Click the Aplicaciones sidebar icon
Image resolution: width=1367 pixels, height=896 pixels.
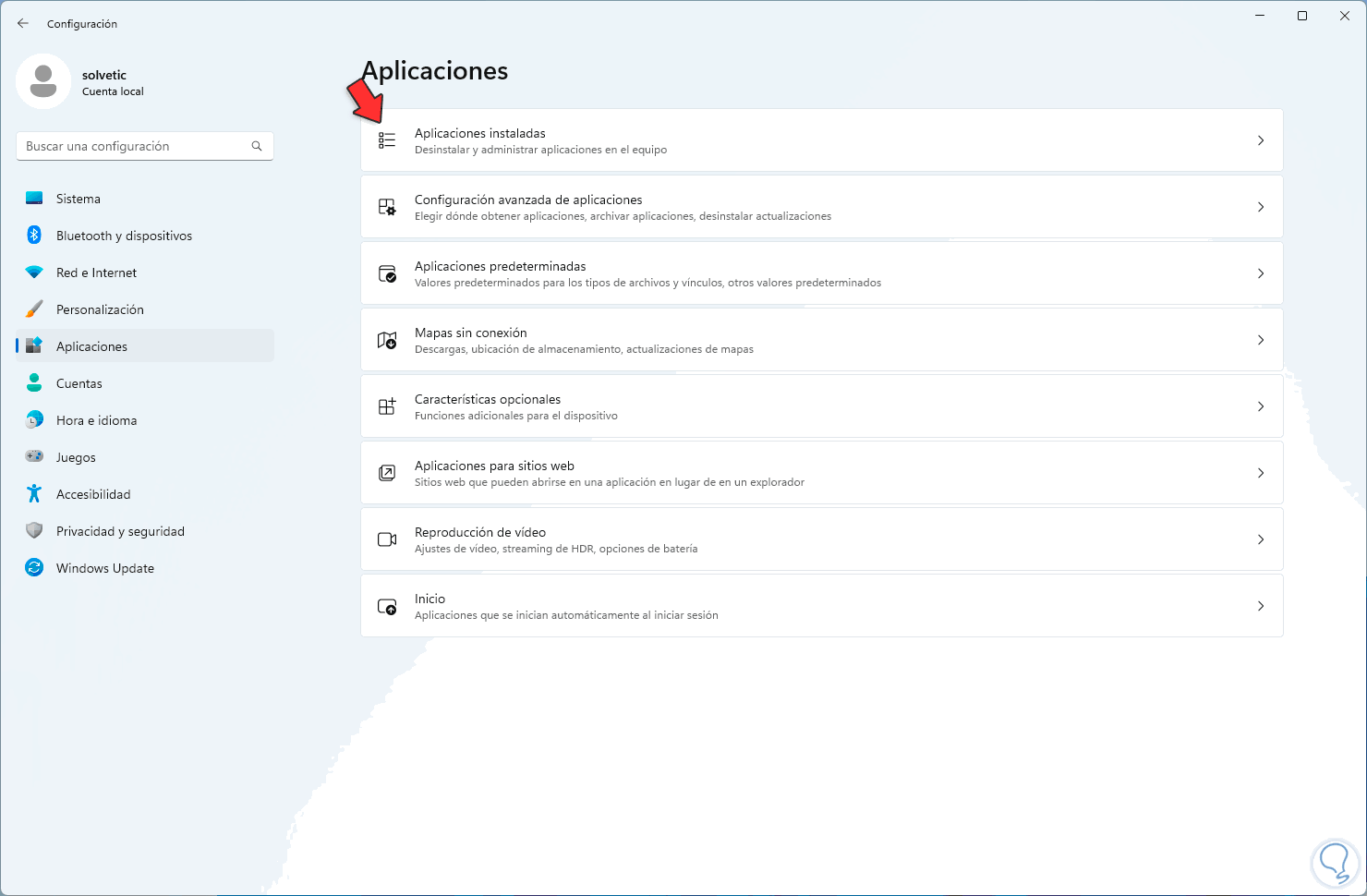point(34,346)
